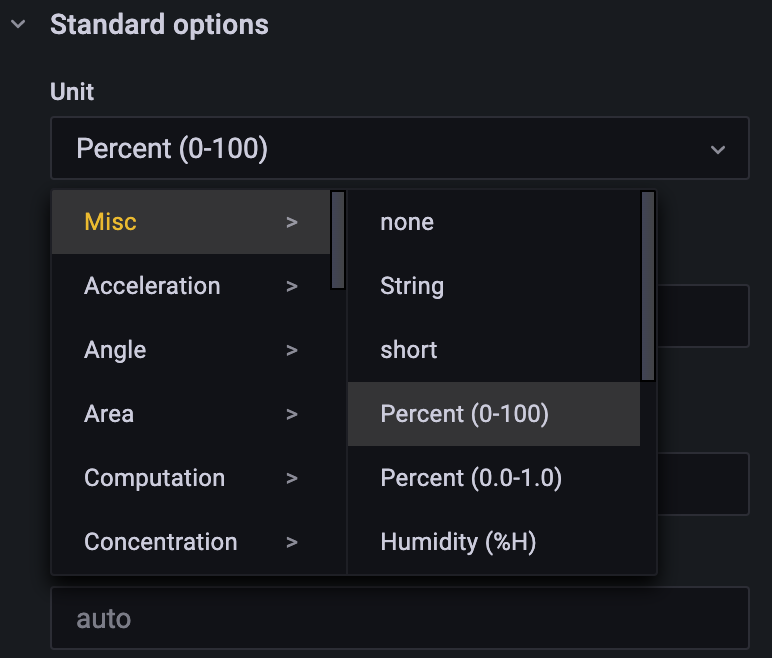Click the arrow next to Misc
The image size is (772, 658).
click(292, 222)
